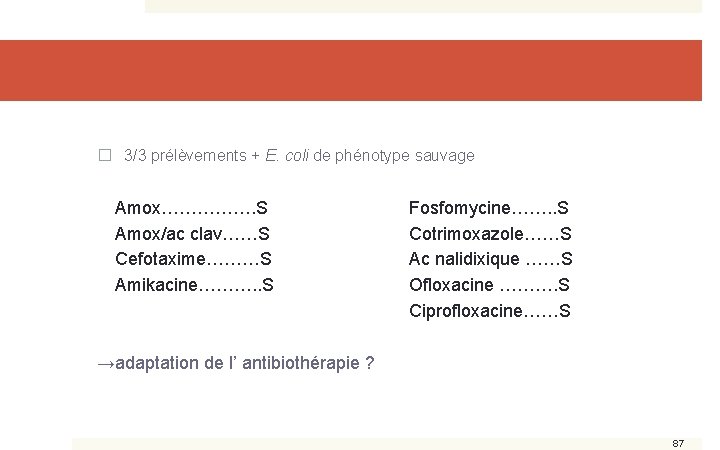The image size is (720, 450).
Task: Click the Amox/ac clav result line
Action: point(193,234)
